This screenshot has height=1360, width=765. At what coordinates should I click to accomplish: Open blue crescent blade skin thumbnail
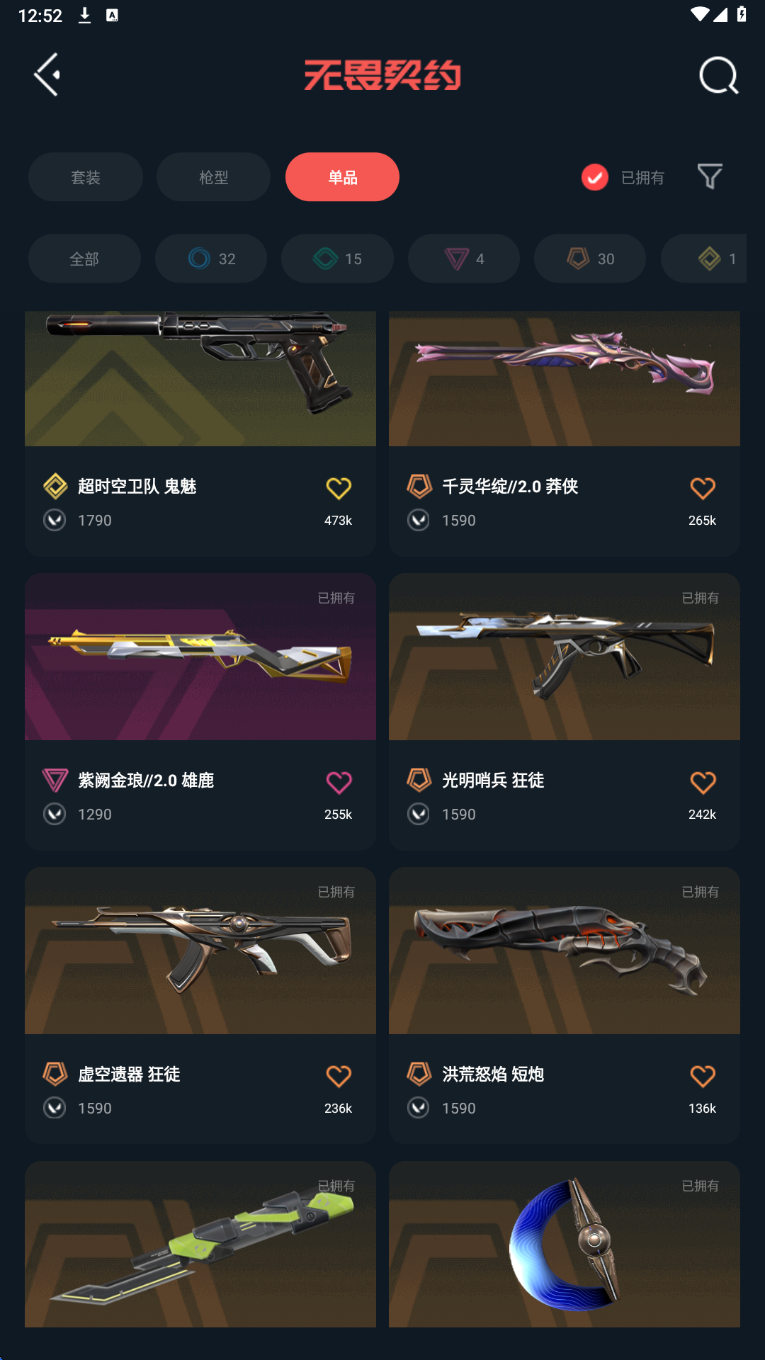[x=564, y=1244]
